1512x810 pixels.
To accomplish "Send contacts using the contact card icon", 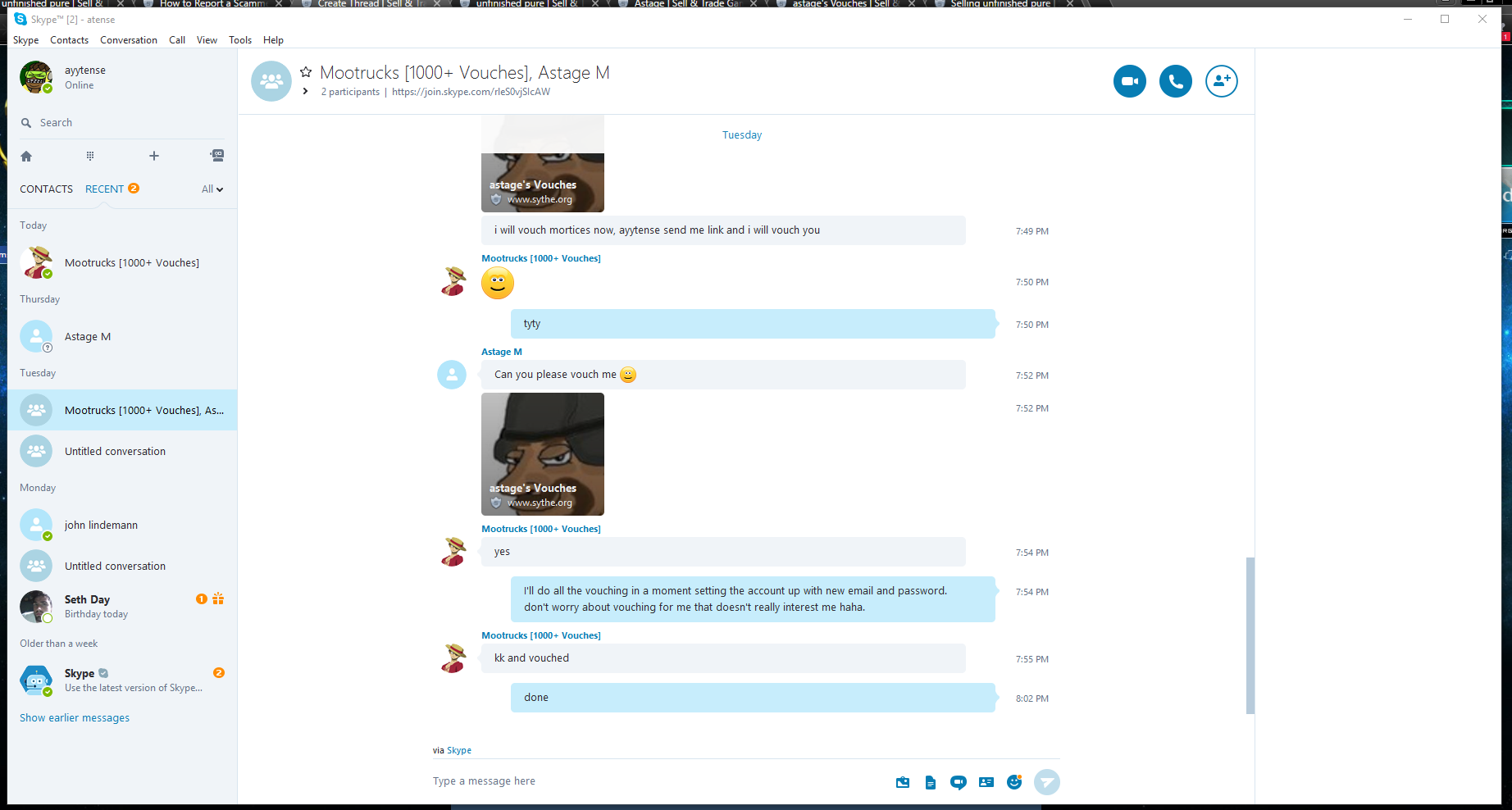I will pos(986,782).
